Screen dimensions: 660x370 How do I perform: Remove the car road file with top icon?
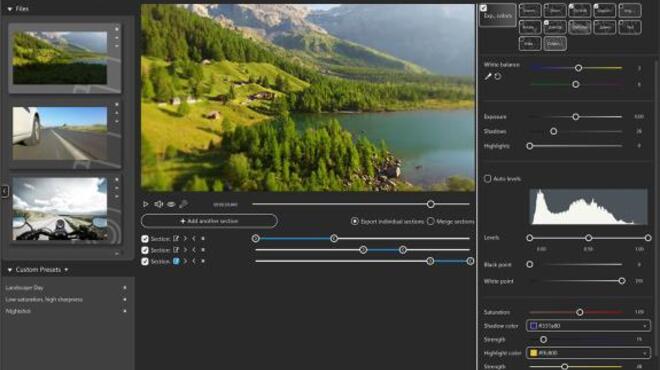(x=117, y=104)
